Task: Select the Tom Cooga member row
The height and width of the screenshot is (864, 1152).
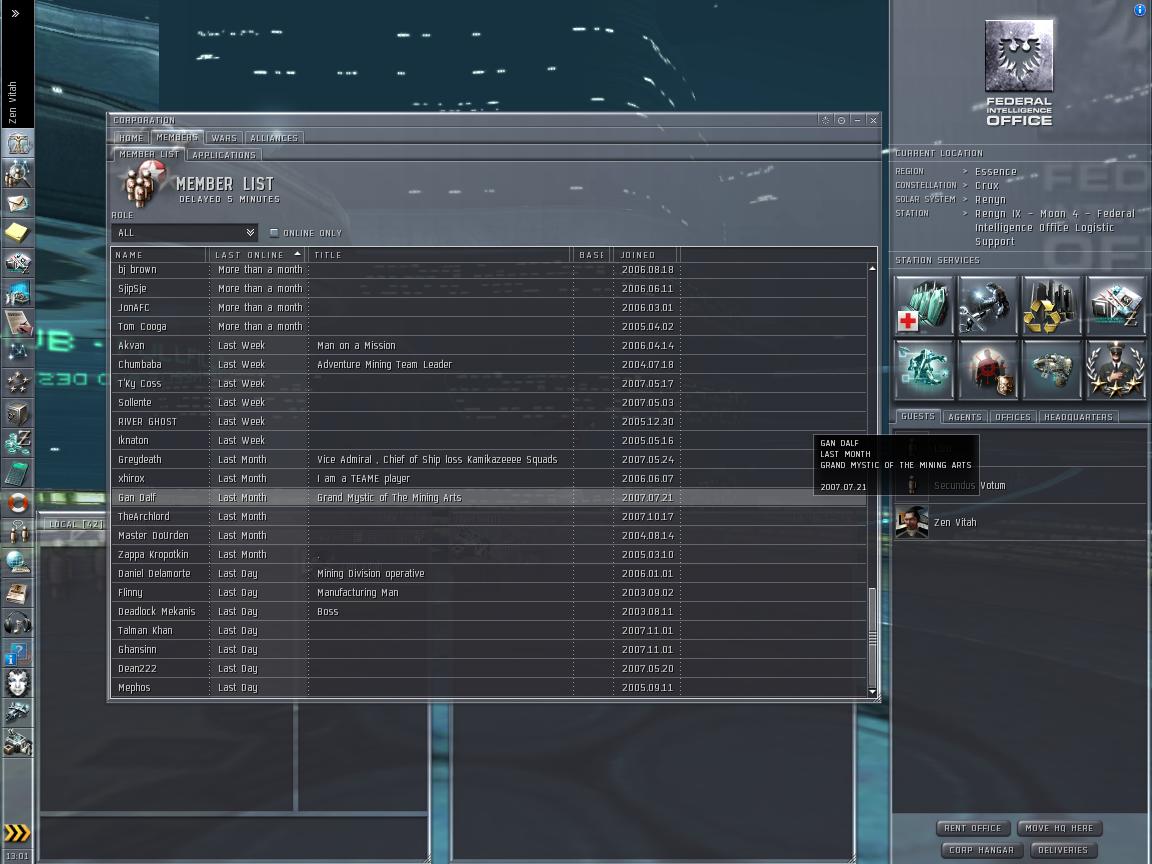Action: pos(489,326)
